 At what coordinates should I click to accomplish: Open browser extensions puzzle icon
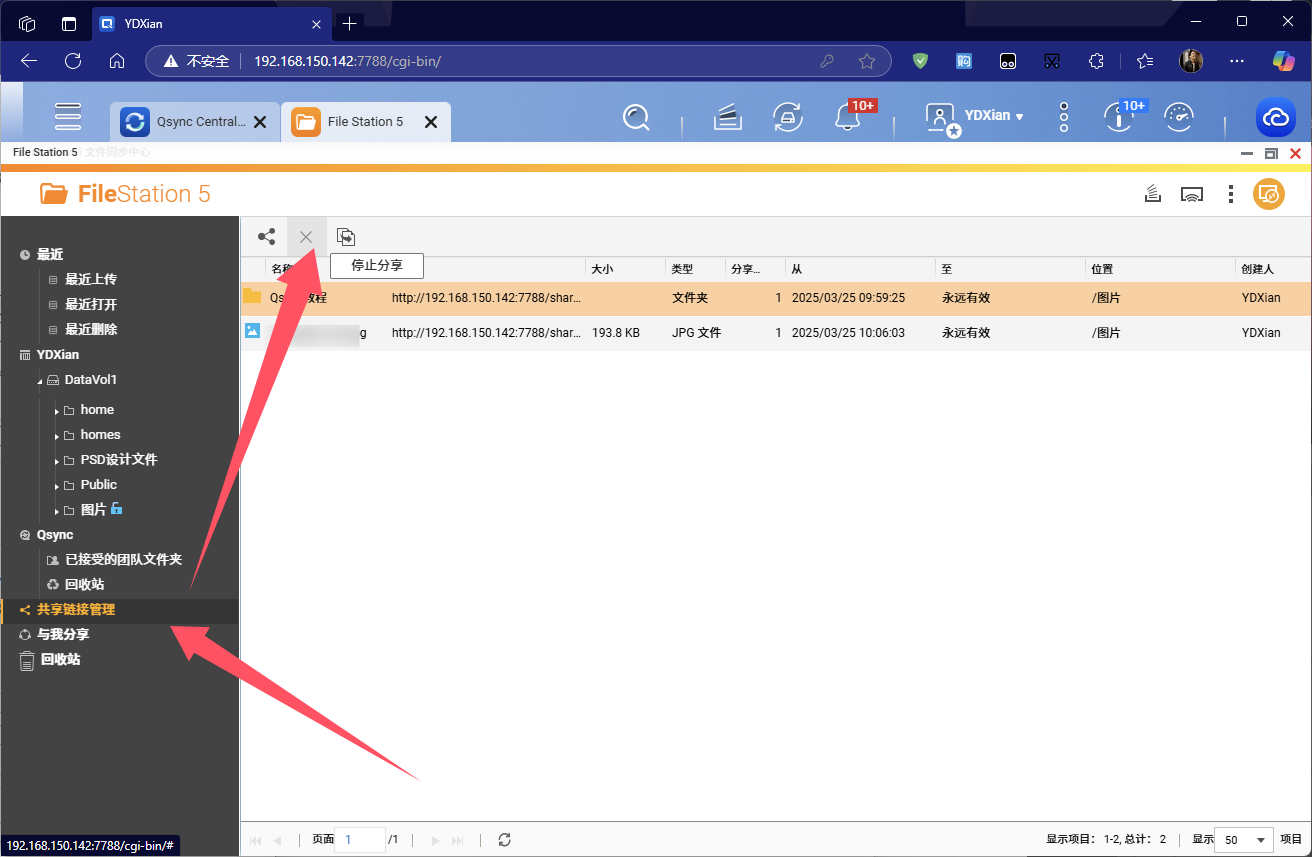point(1096,61)
